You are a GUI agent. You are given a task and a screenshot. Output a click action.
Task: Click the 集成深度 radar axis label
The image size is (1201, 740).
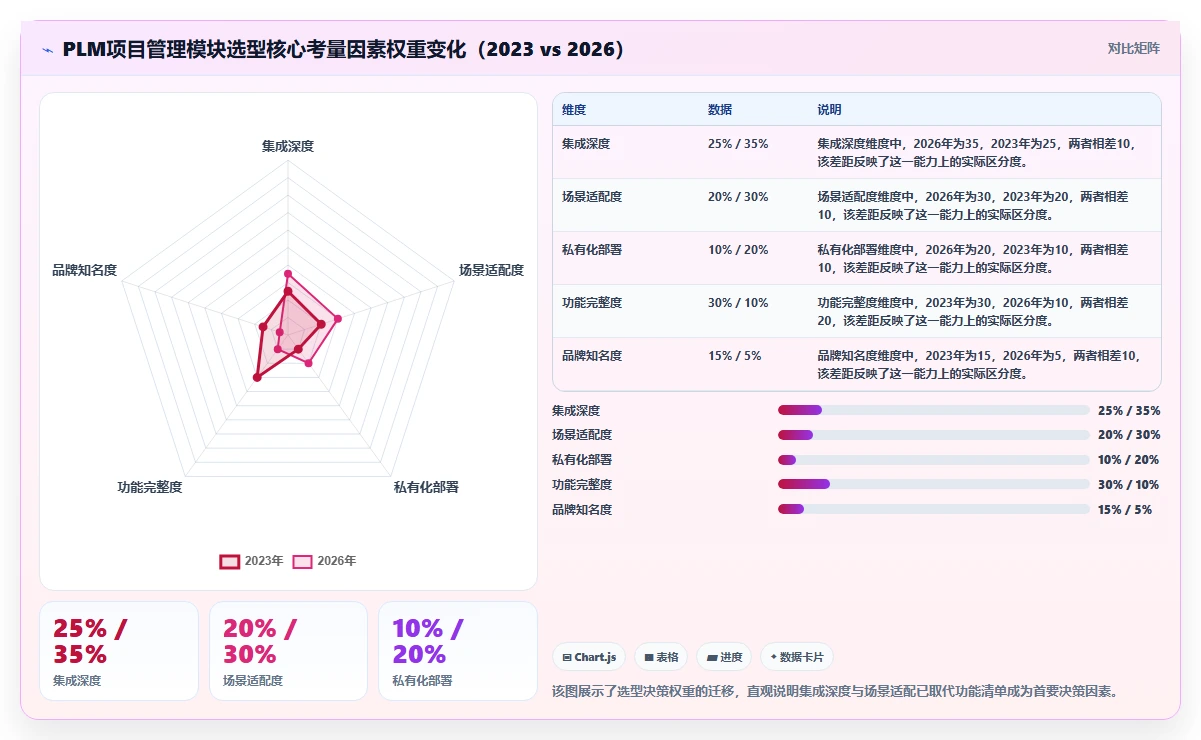288,146
